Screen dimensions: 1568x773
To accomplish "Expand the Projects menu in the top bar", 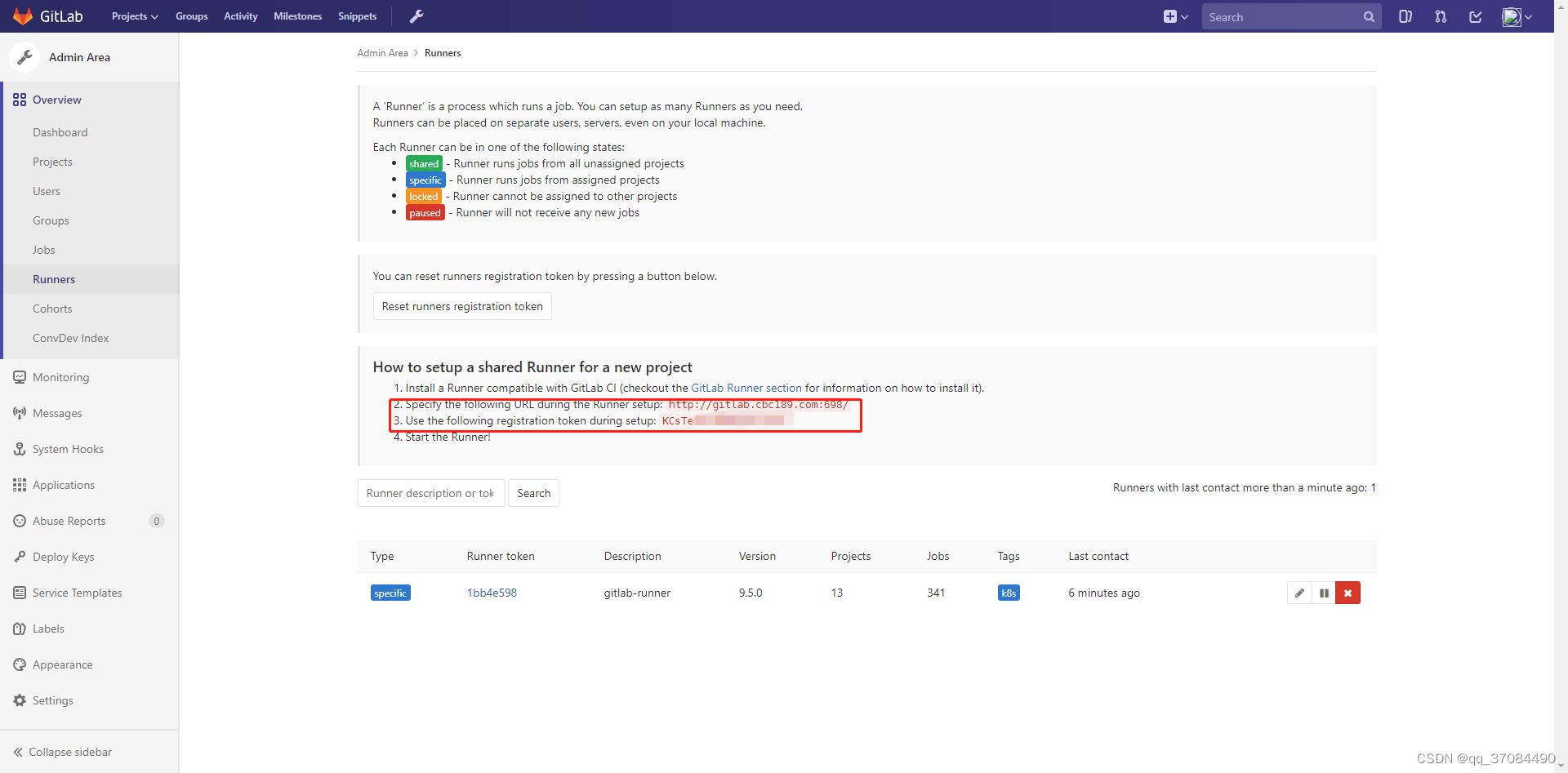I will click(x=134, y=16).
